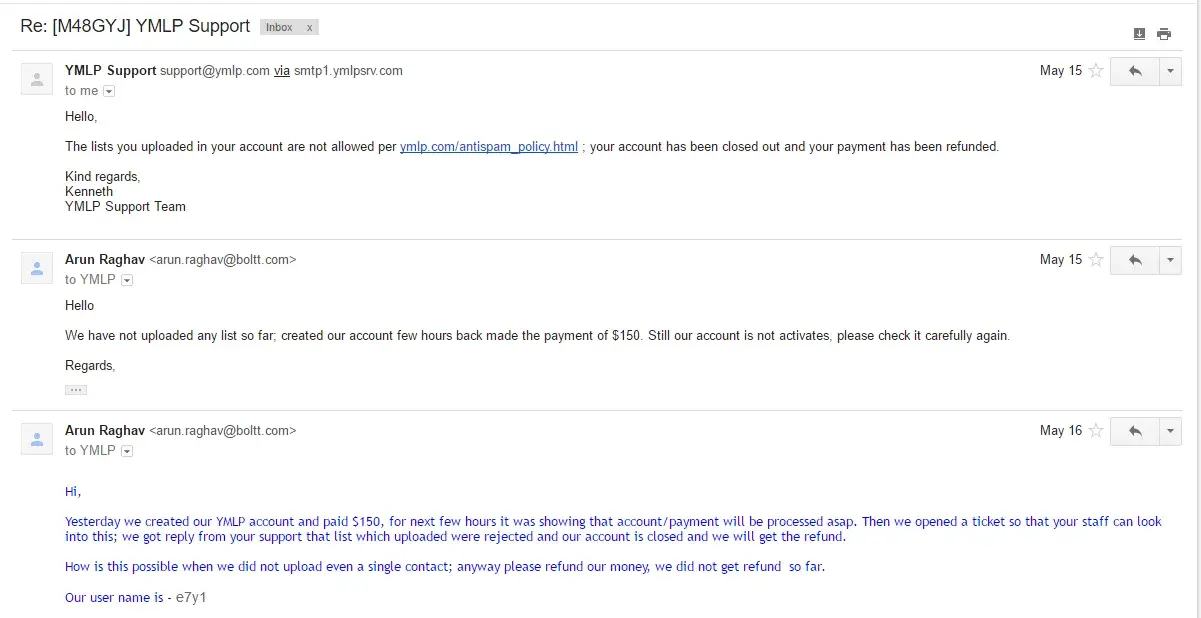Open the ymlp.com/antispam_policy.html link

click(489, 147)
